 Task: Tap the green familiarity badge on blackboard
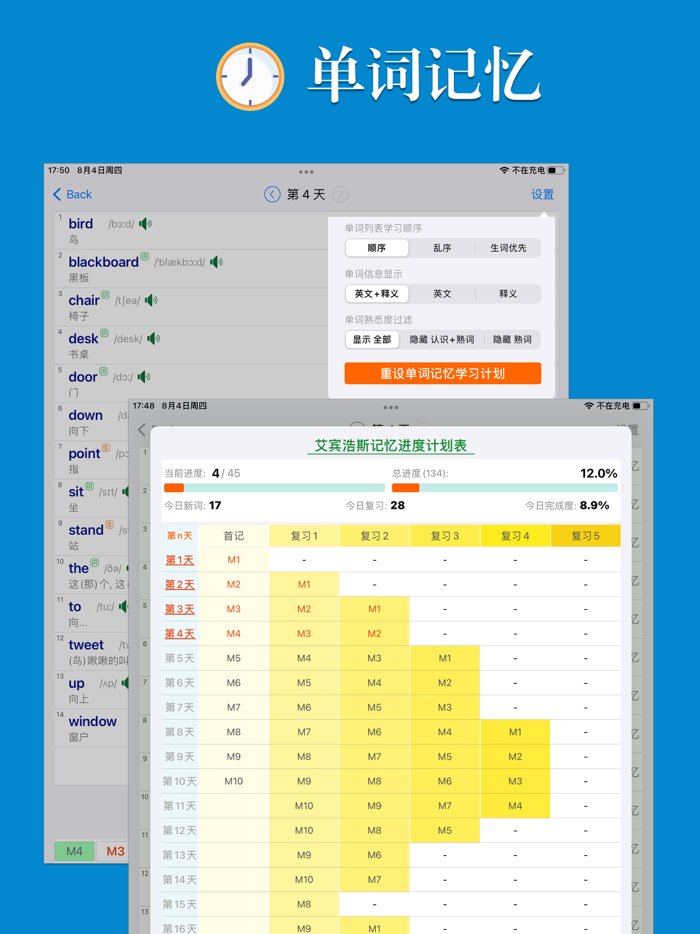(x=144, y=257)
